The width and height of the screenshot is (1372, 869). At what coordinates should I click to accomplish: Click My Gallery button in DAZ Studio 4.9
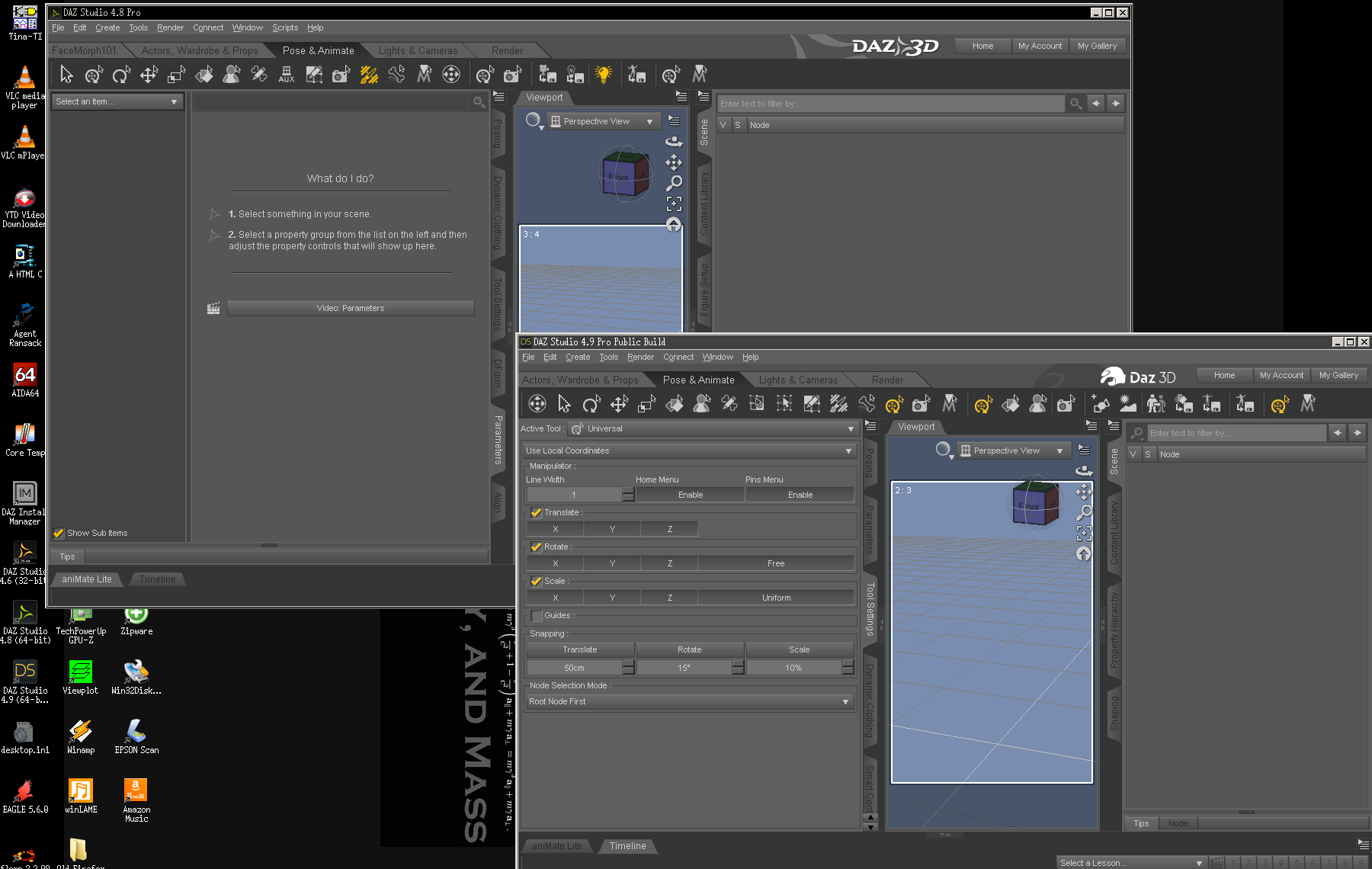tap(1338, 375)
